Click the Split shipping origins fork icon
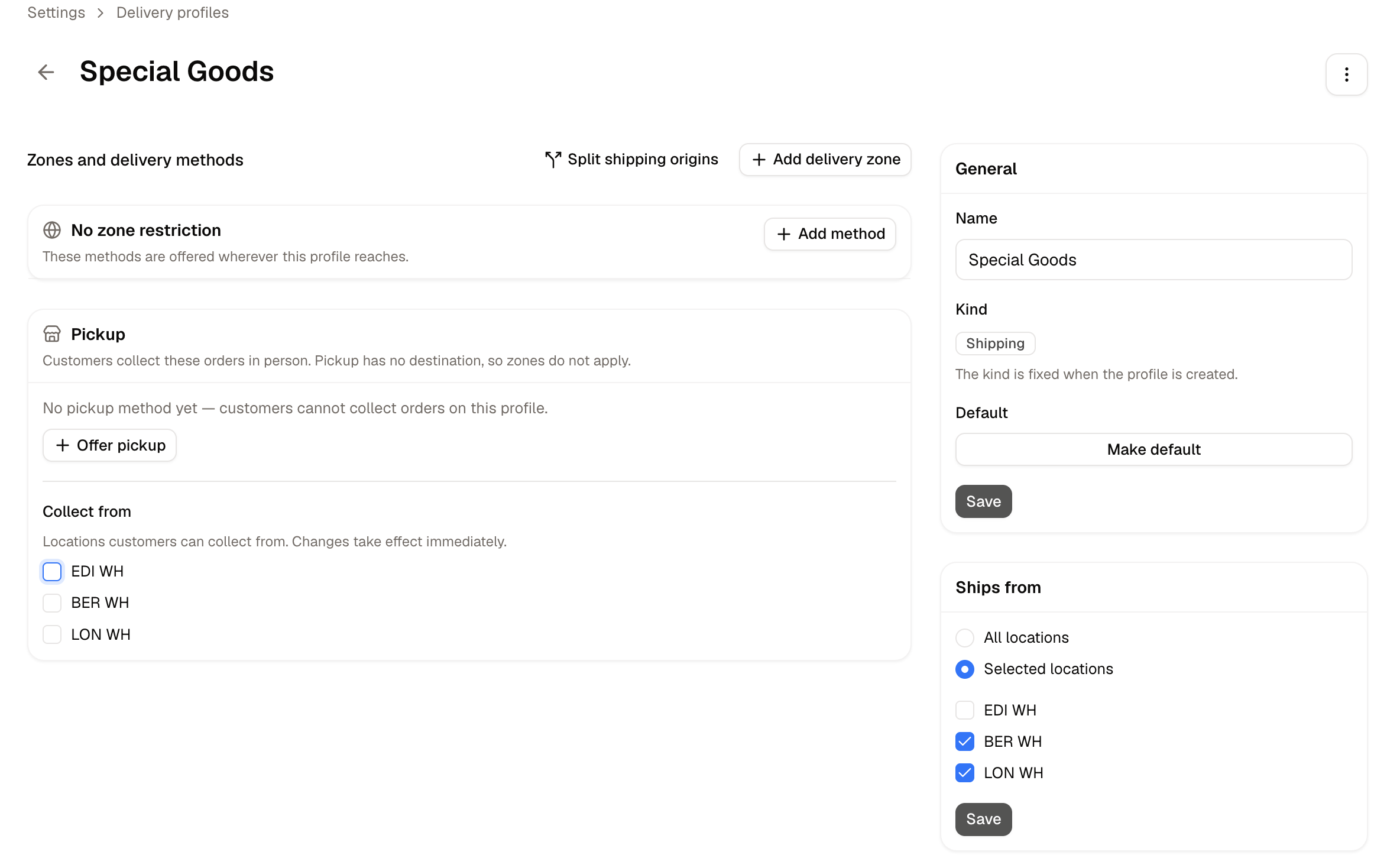Viewport: 1400px width, 855px height. pos(553,160)
